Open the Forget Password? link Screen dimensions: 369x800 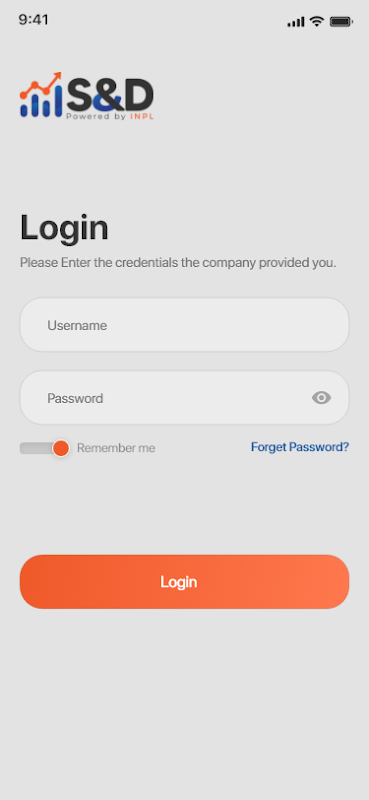(300, 447)
